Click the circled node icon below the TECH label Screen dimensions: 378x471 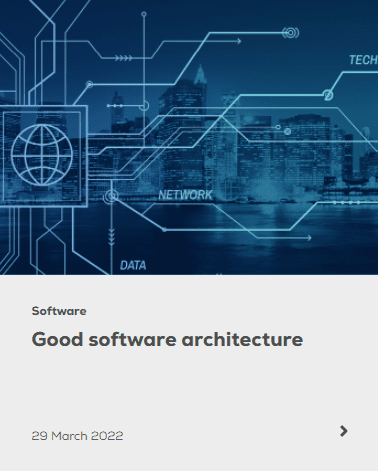(x=328, y=95)
